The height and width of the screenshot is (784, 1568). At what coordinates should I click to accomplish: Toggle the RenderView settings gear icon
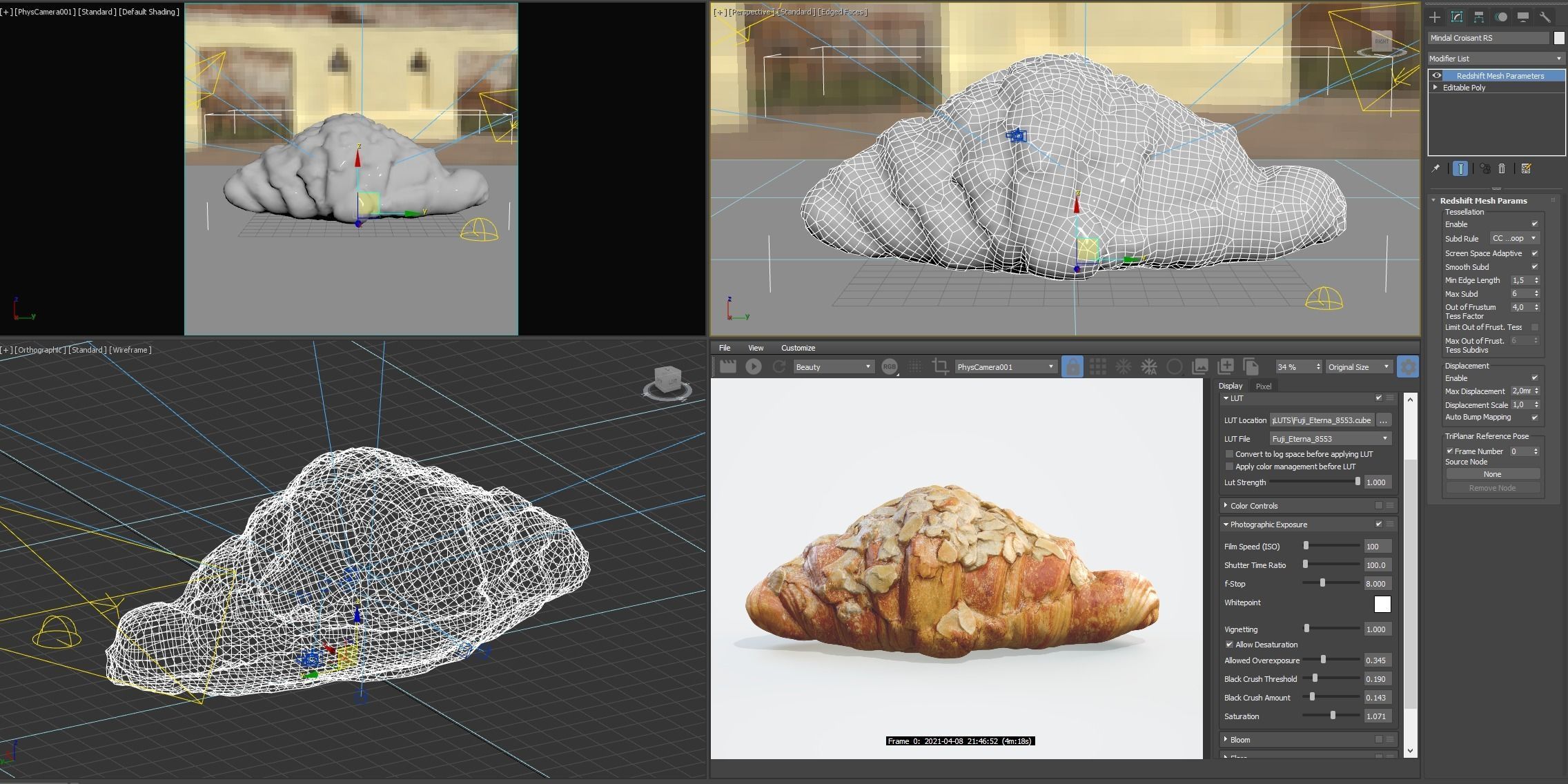pyautogui.click(x=1408, y=366)
